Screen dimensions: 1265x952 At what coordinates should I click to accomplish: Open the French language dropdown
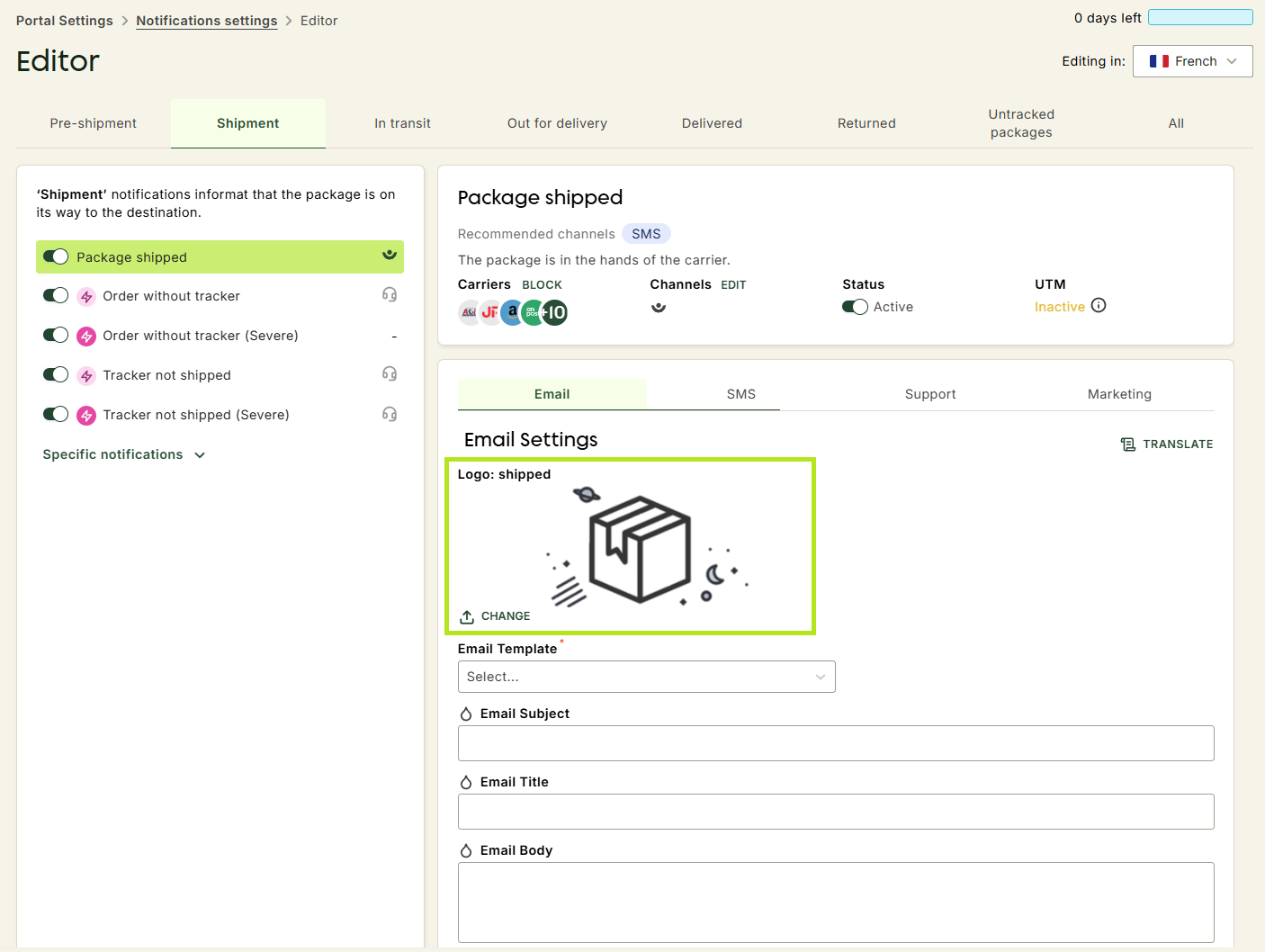1192,61
